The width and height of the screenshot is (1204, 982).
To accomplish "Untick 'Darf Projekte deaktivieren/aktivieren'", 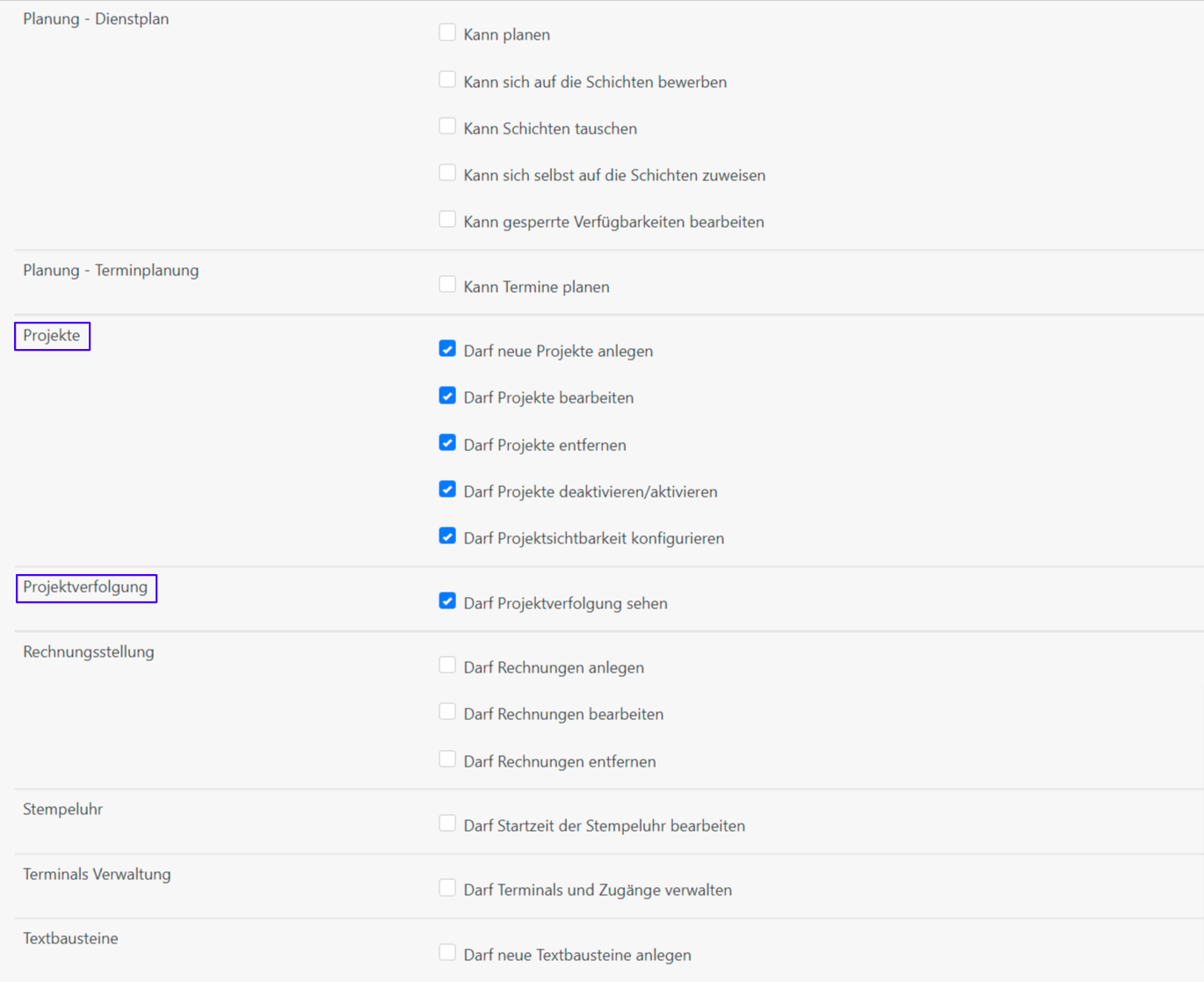I will pos(447,490).
